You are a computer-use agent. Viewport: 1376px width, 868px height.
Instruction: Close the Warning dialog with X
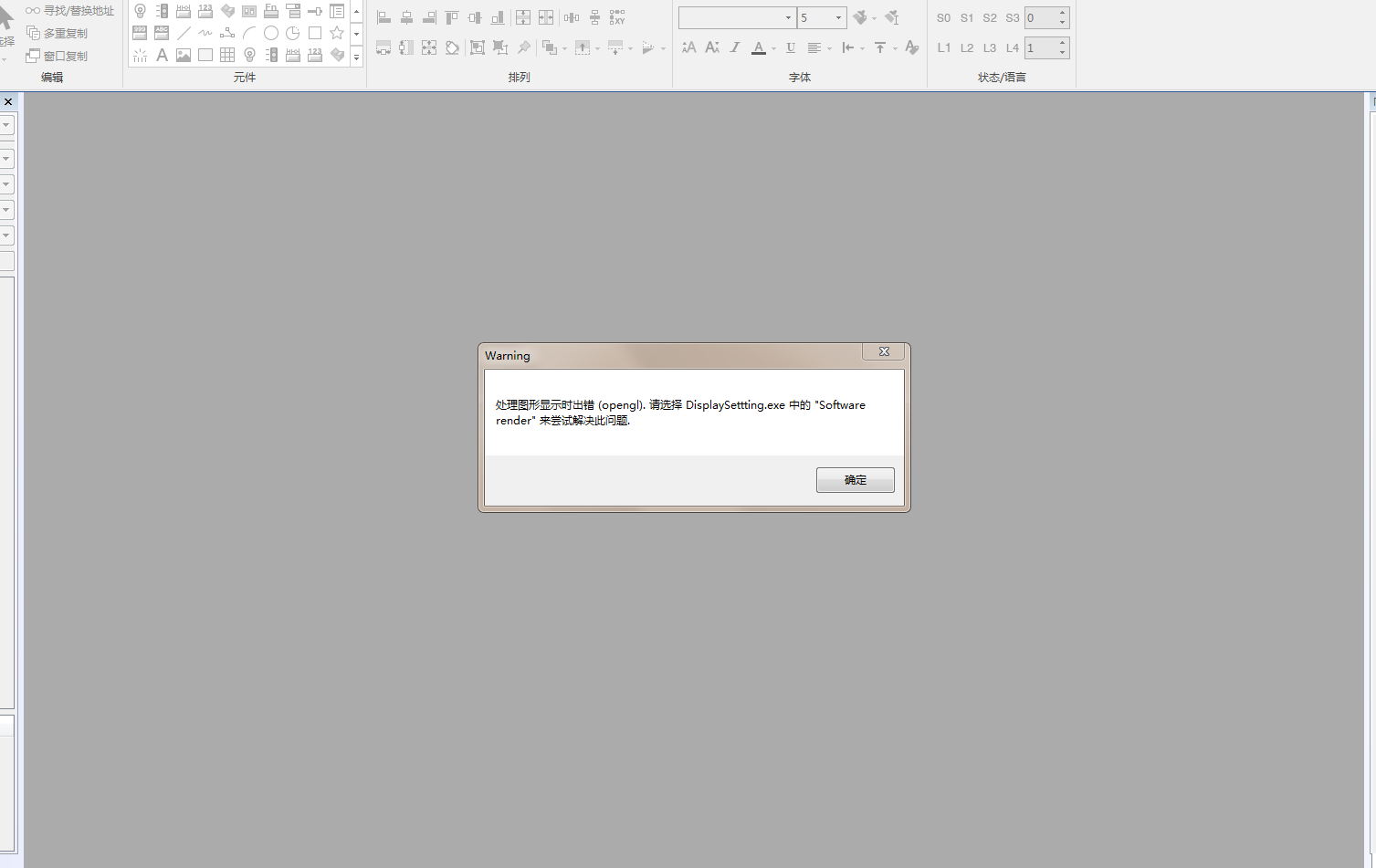click(883, 351)
